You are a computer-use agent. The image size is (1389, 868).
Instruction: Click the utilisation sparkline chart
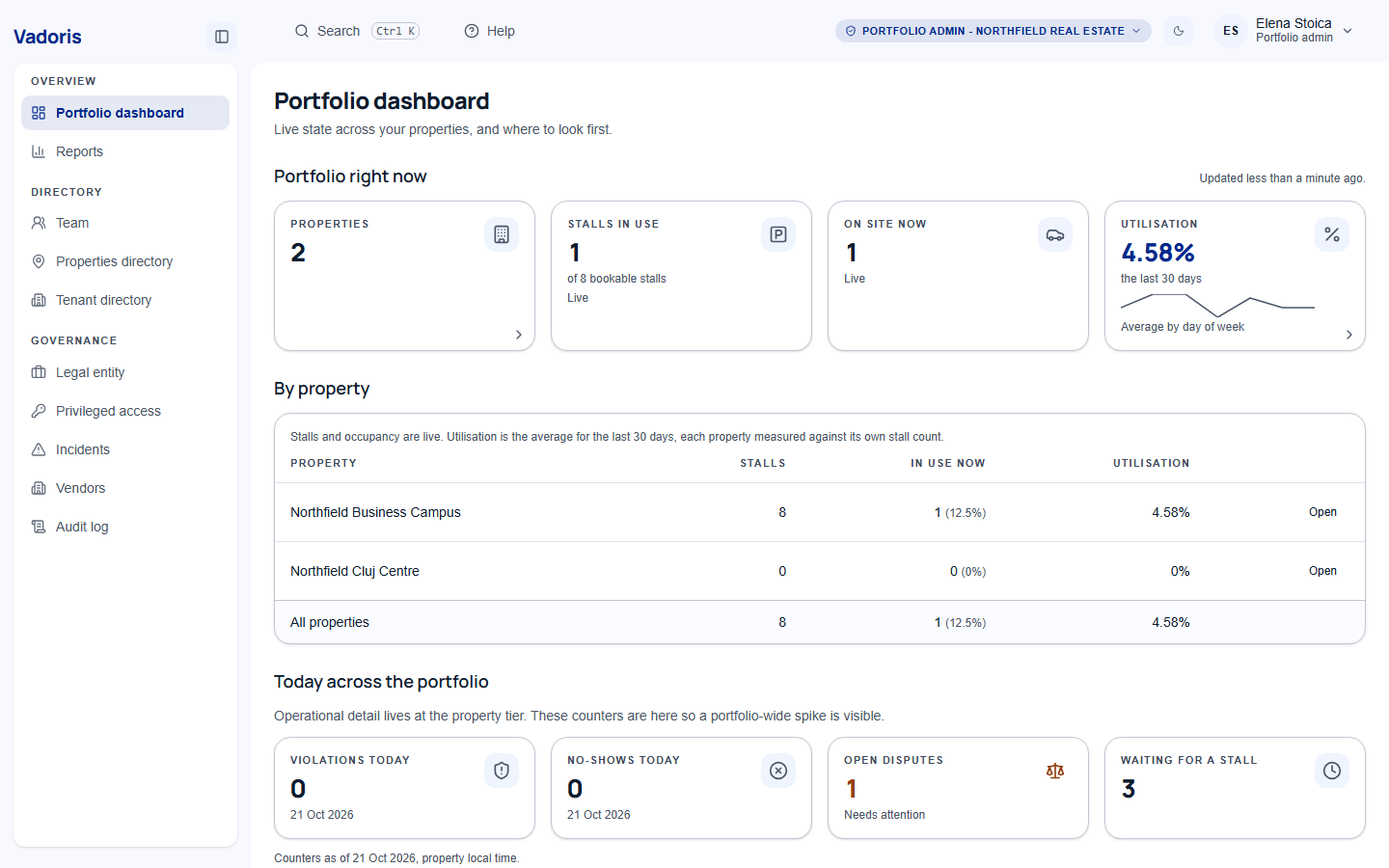(1217, 305)
